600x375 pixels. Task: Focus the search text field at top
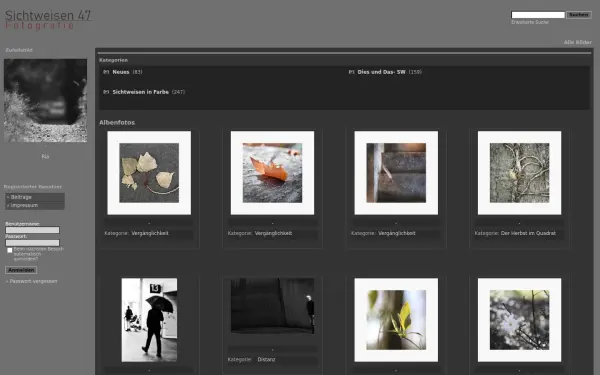(x=538, y=15)
